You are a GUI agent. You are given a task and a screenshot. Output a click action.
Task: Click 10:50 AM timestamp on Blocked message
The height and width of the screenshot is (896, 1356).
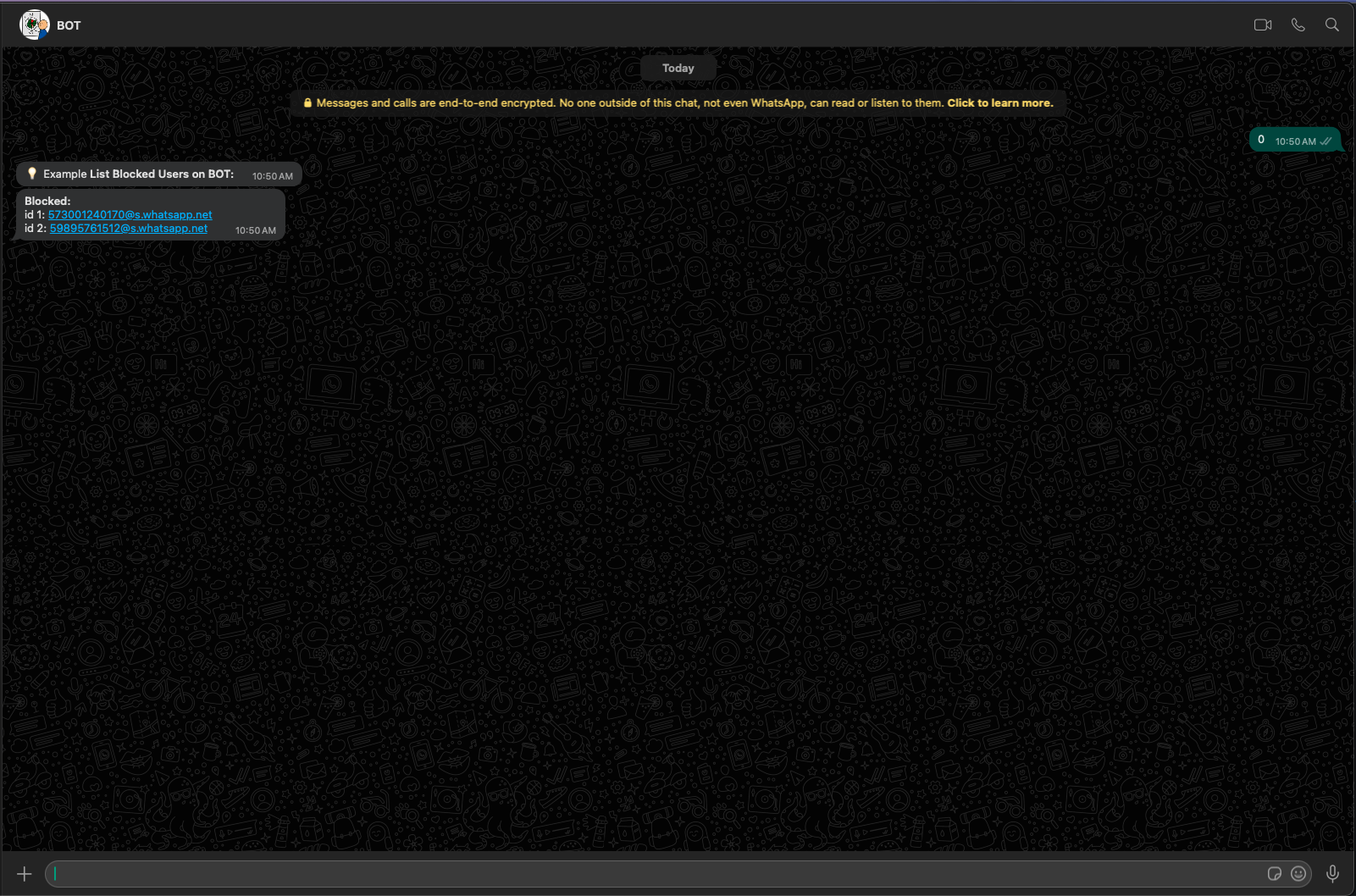[x=256, y=230]
